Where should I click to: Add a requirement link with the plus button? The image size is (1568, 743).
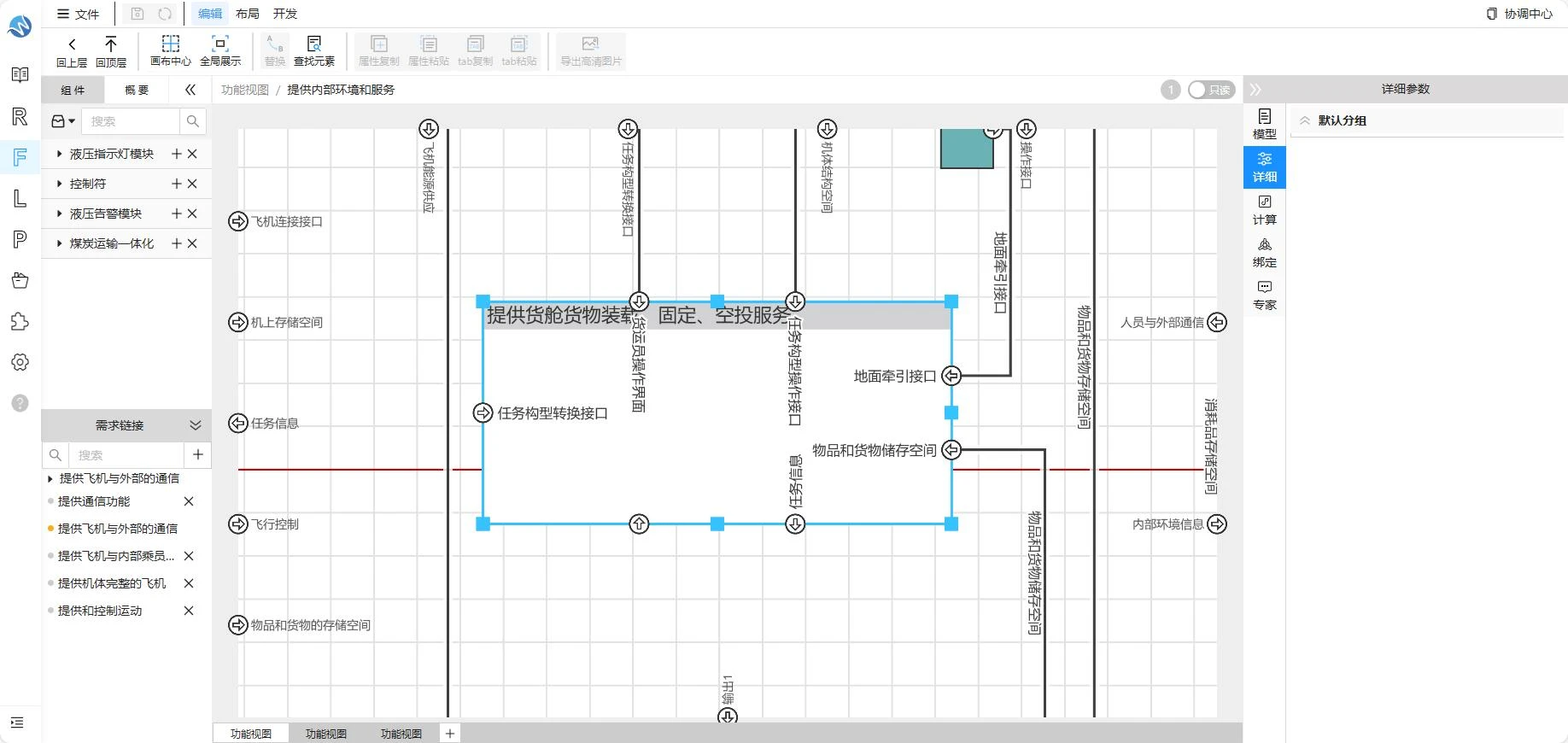point(198,454)
